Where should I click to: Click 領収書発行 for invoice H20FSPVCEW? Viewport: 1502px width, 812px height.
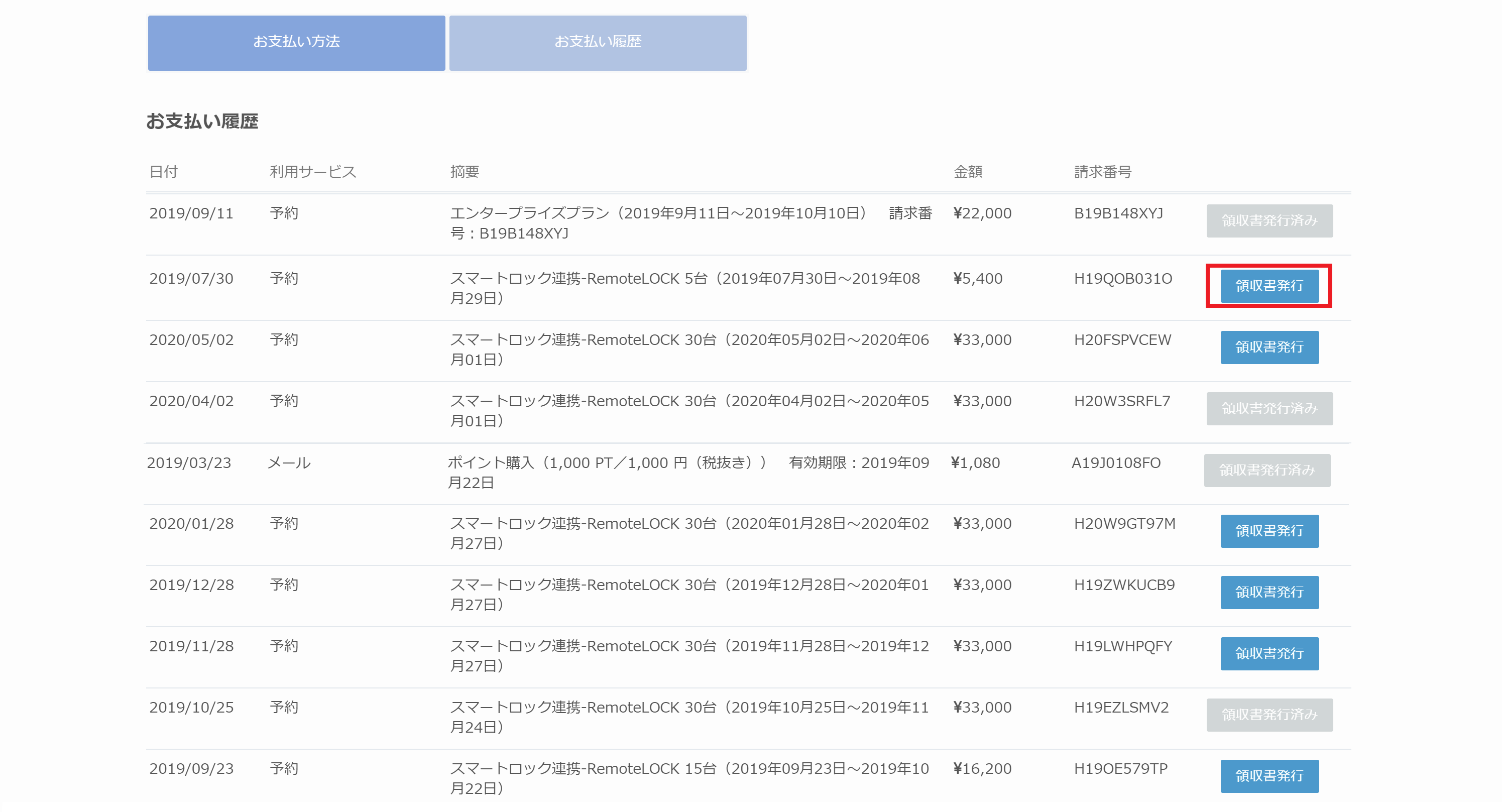(1269, 347)
